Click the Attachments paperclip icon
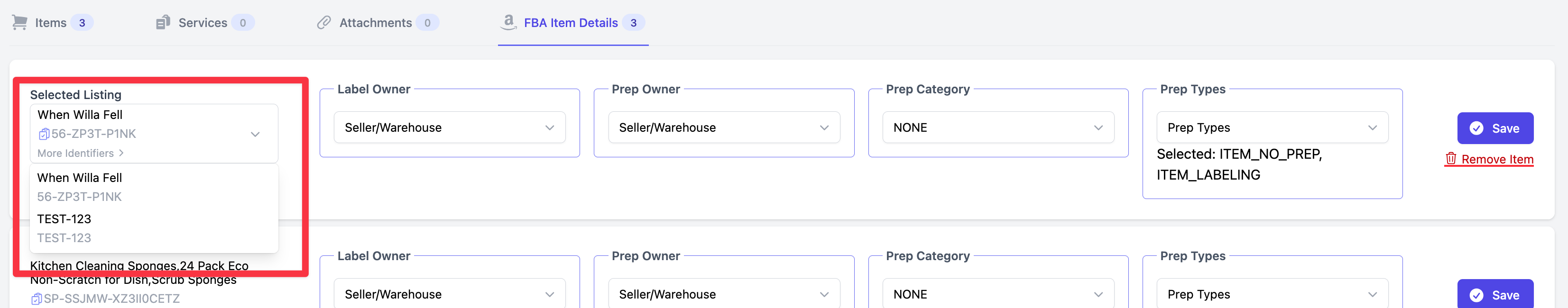This screenshot has width=1568, height=308. [324, 23]
